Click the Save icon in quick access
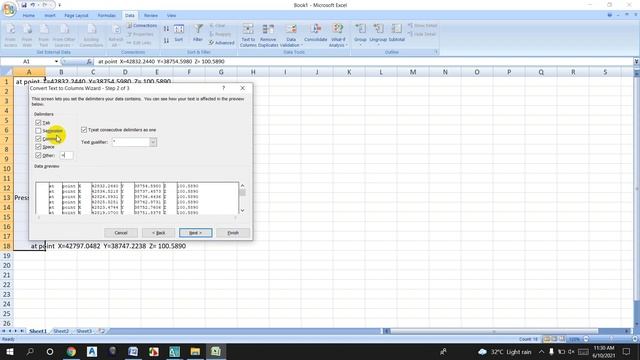The width and height of the screenshot is (640, 360). [24, 5]
